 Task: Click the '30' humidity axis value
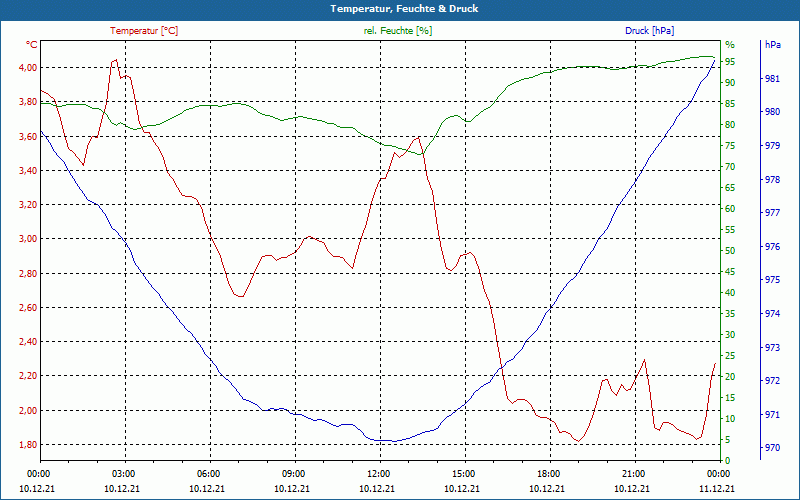pos(730,335)
